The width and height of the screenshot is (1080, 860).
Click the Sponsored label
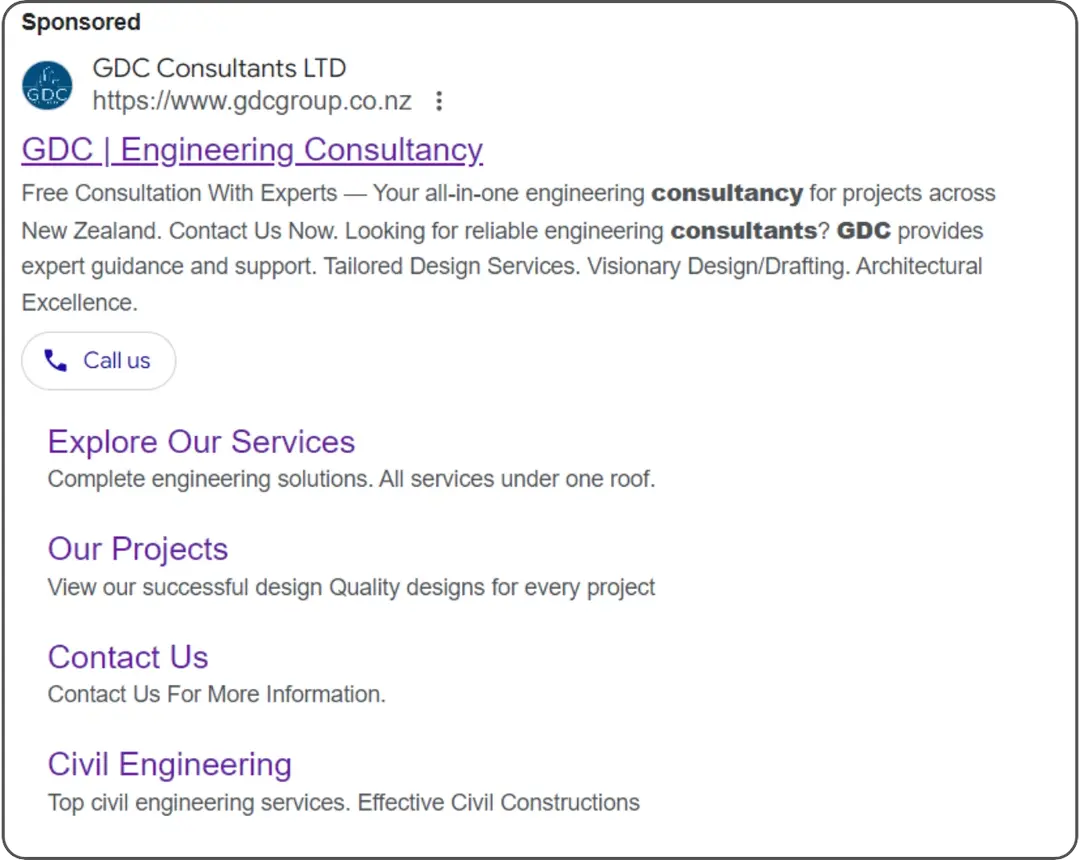click(79, 21)
